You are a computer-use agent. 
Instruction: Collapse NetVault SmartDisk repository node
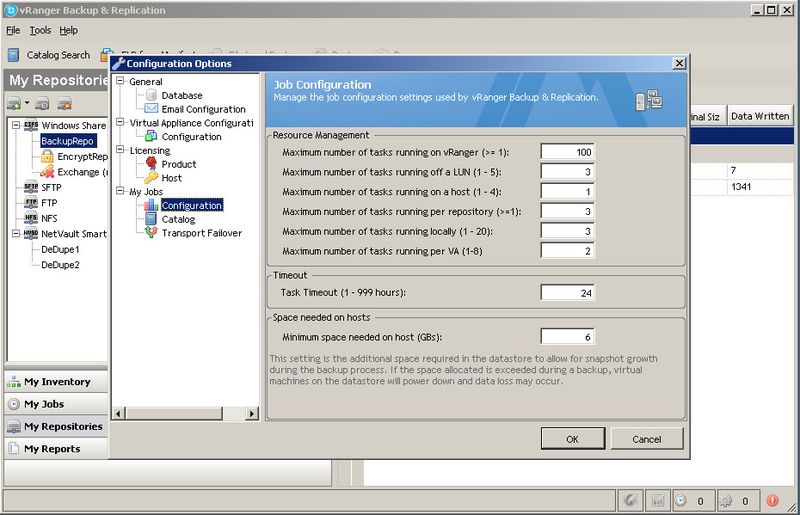(x=16, y=233)
